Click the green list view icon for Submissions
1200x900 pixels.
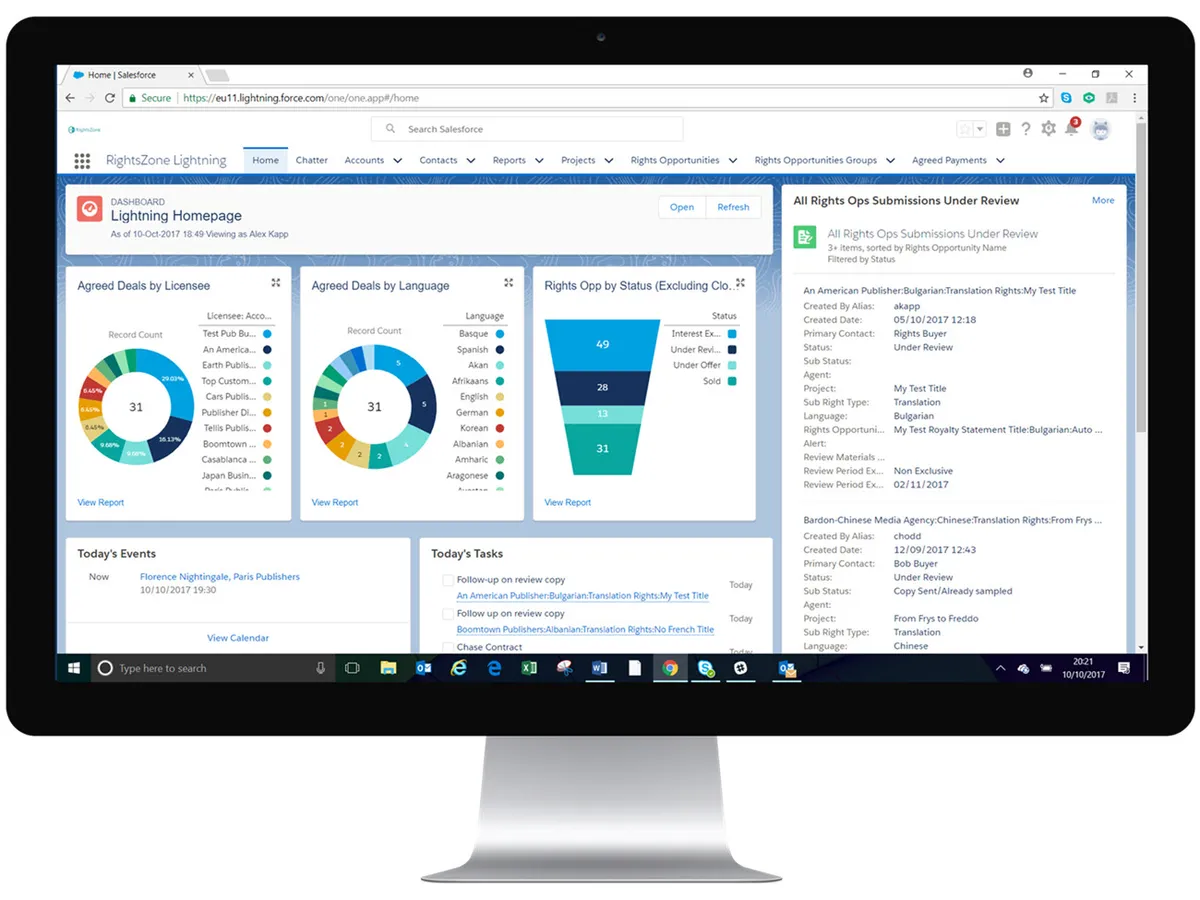pyautogui.click(x=804, y=237)
